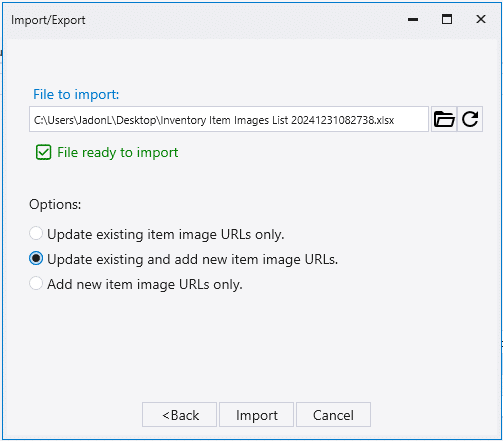The width and height of the screenshot is (503, 441).
Task: Close the Import/Export dialog with X
Action: click(481, 19)
